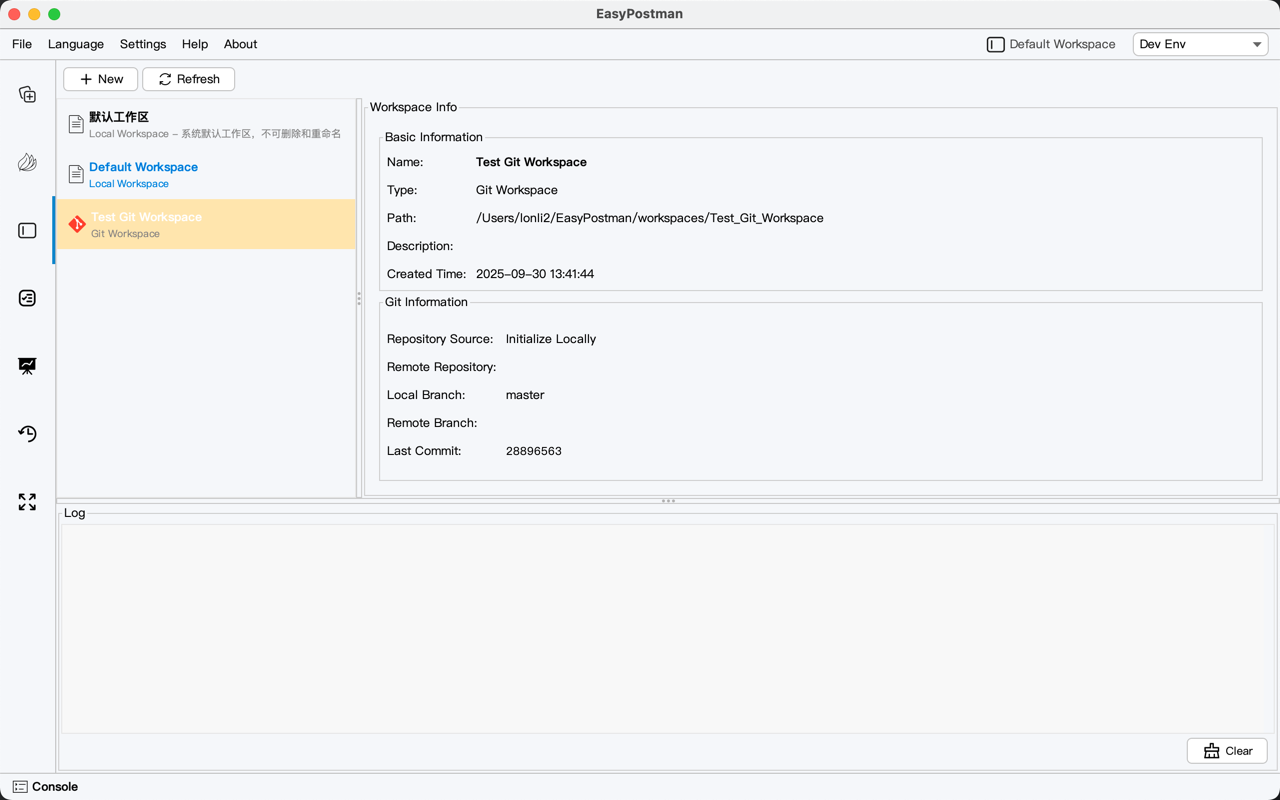
Task: Open the Console panel
Action: [x=45, y=787]
